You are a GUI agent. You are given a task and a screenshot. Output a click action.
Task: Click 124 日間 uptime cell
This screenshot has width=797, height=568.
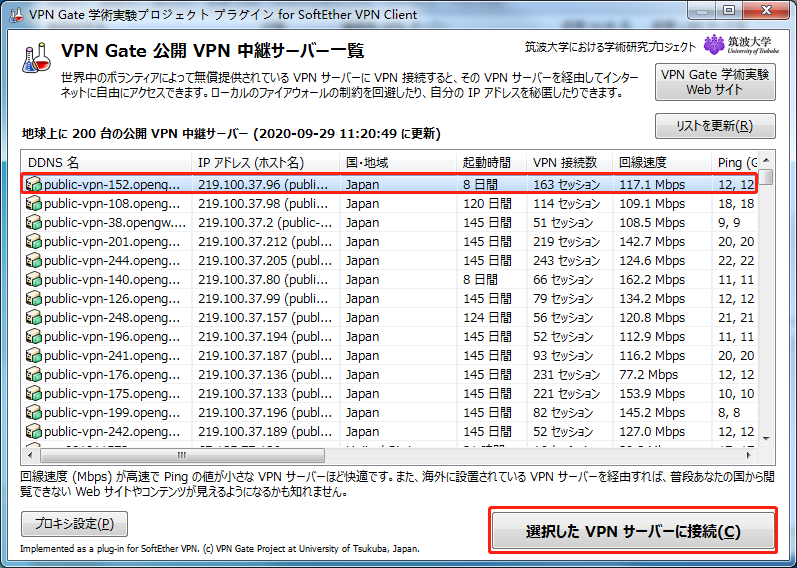pyautogui.click(x=487, y=317)
